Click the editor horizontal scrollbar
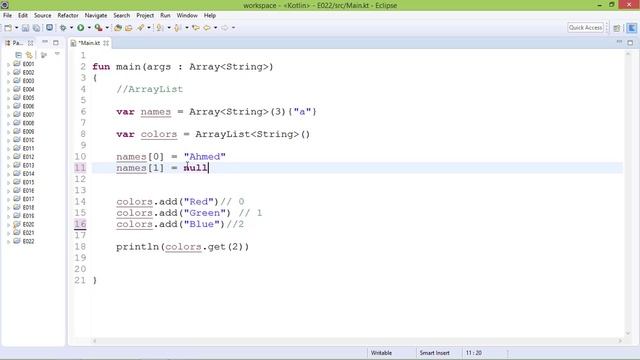640x360 pixels. coord(357,341)
